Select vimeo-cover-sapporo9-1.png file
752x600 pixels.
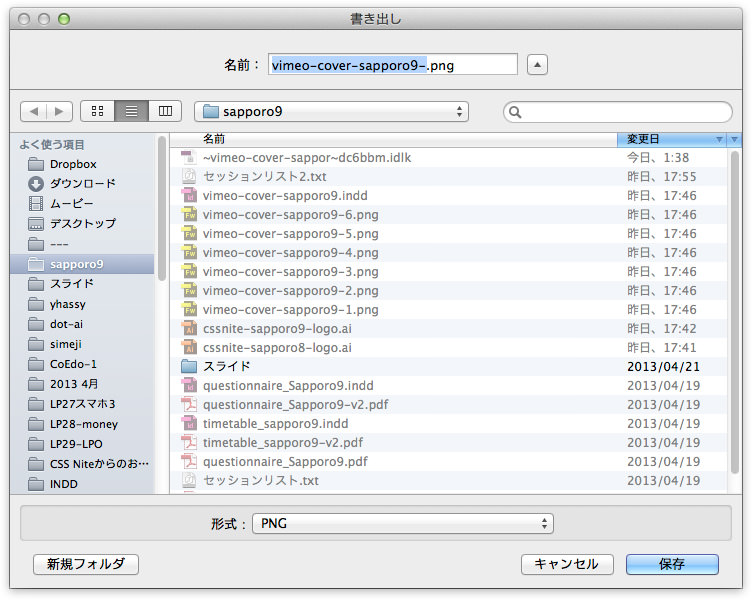point(448,310)
